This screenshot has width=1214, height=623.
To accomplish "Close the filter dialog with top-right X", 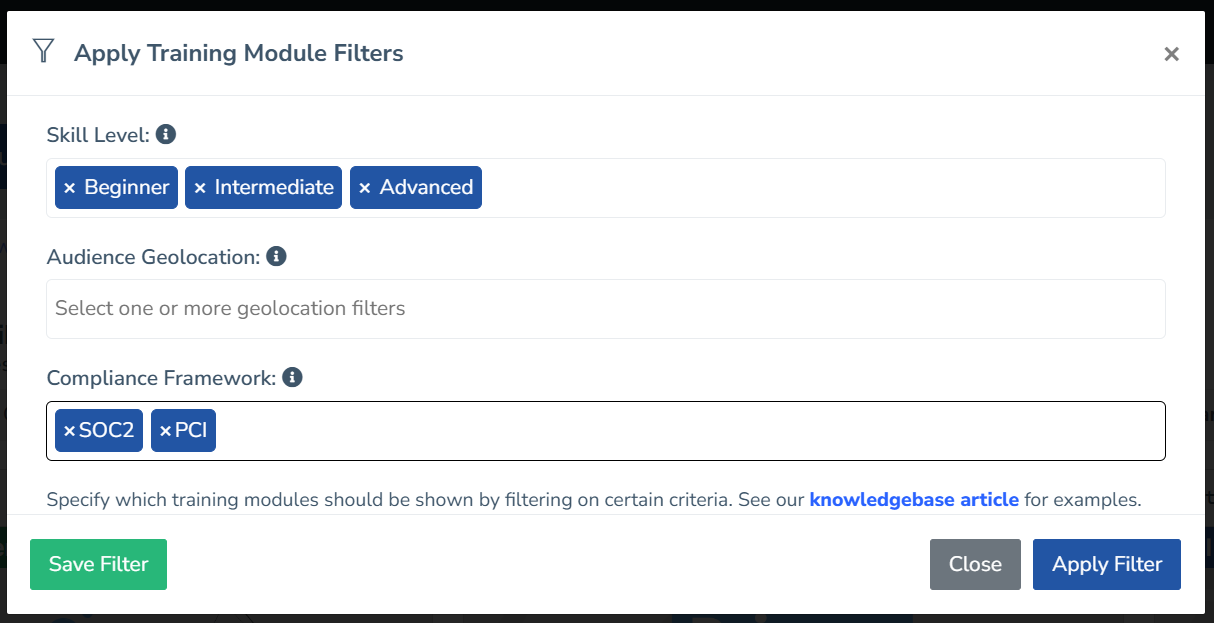I will pyautogui.click(x=1171, y=54).
